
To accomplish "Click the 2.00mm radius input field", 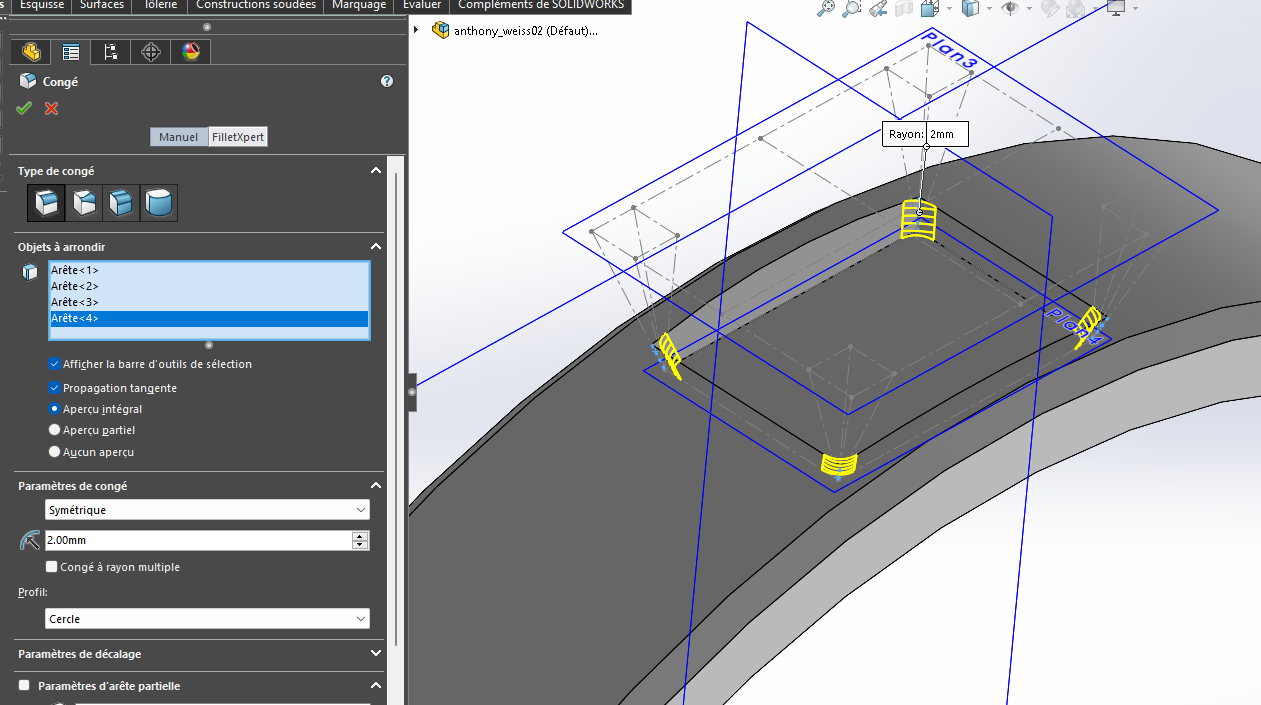I will click(x=197, y=540).
